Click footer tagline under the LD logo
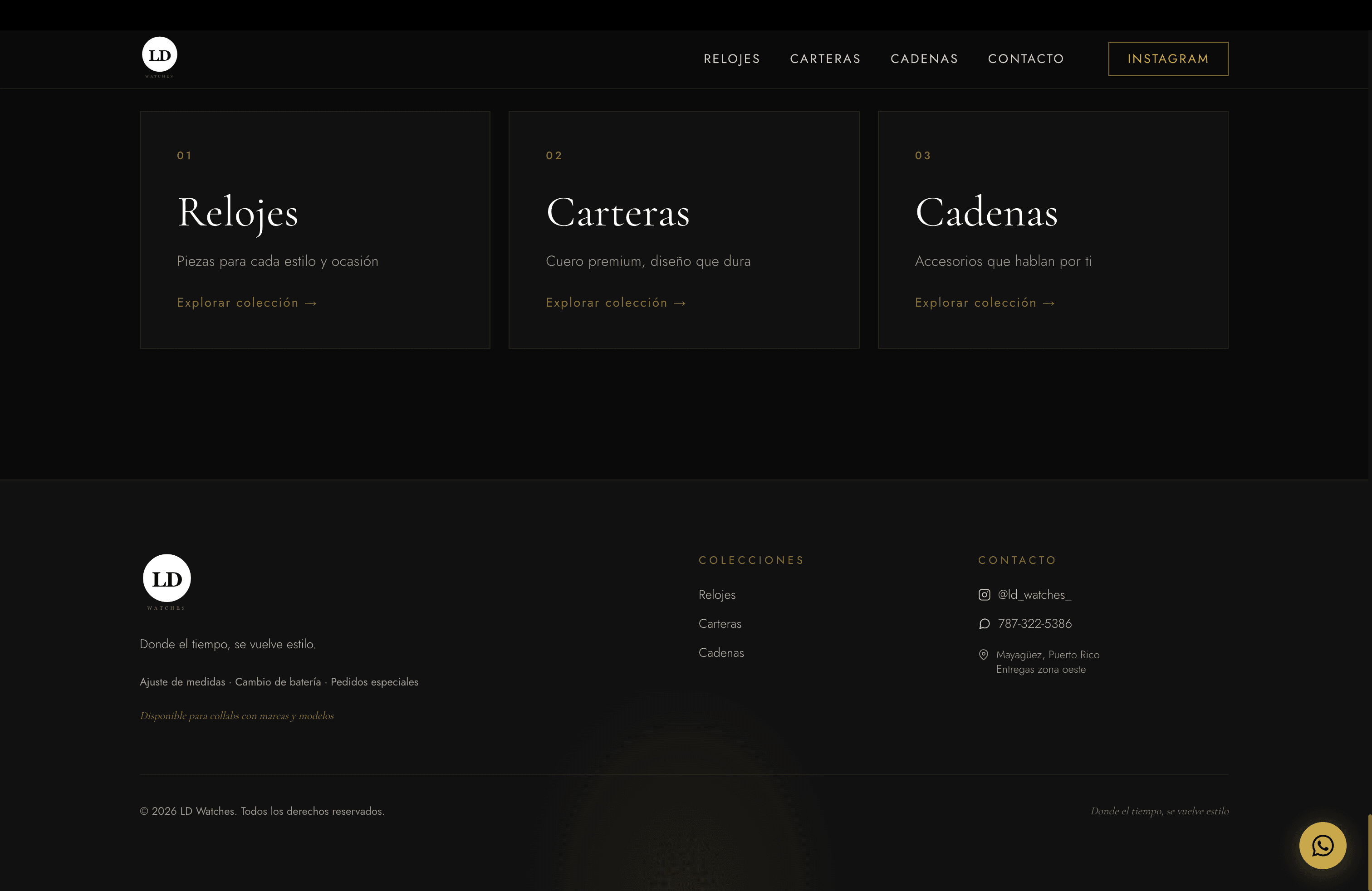The width and height of the screenshot is (1372, 891). tap(228, 644)
